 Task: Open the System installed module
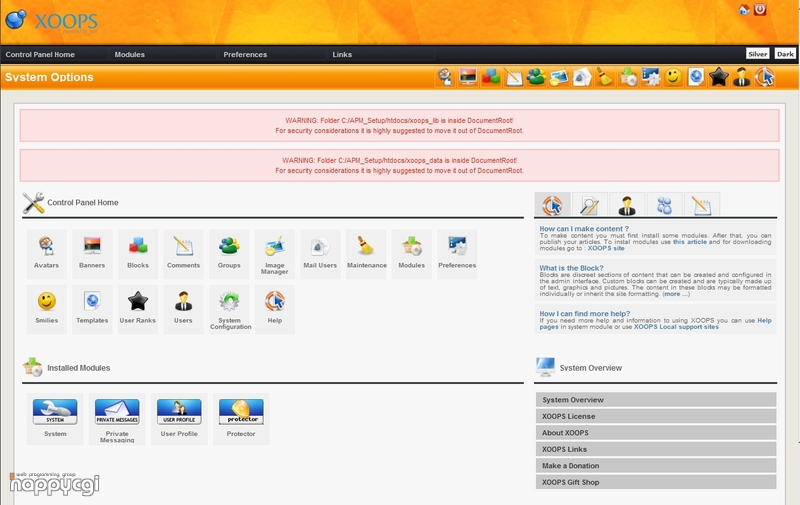pos(55,419)
